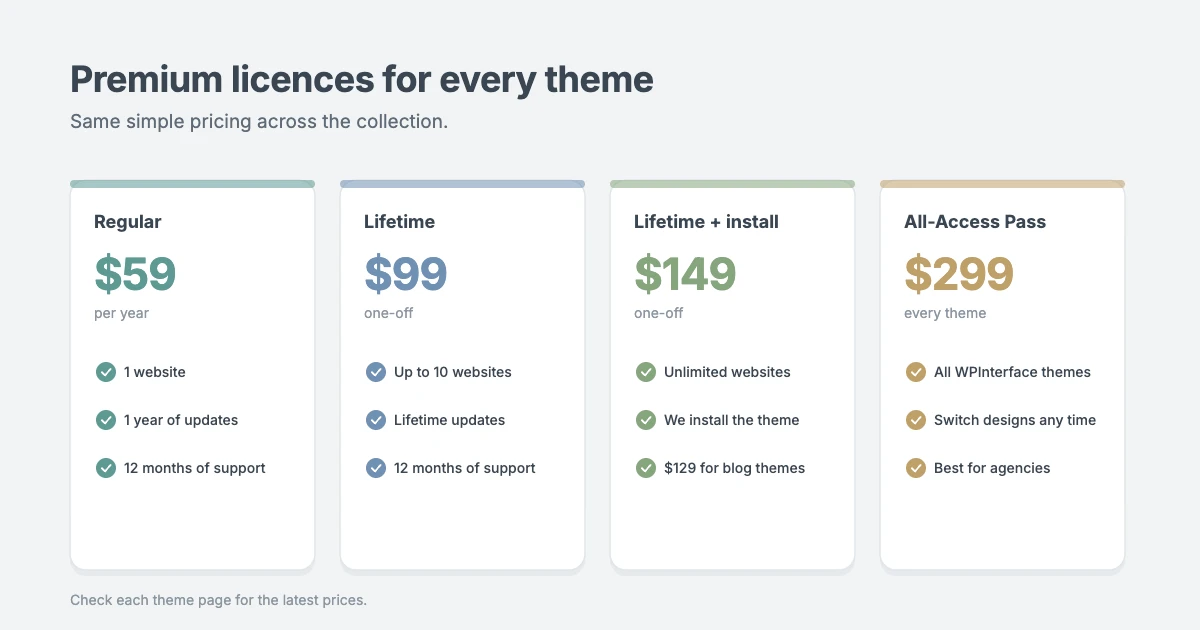
Task: Click the "1 website" feature text
Action: pyautogui.click(x=155, y=372)
